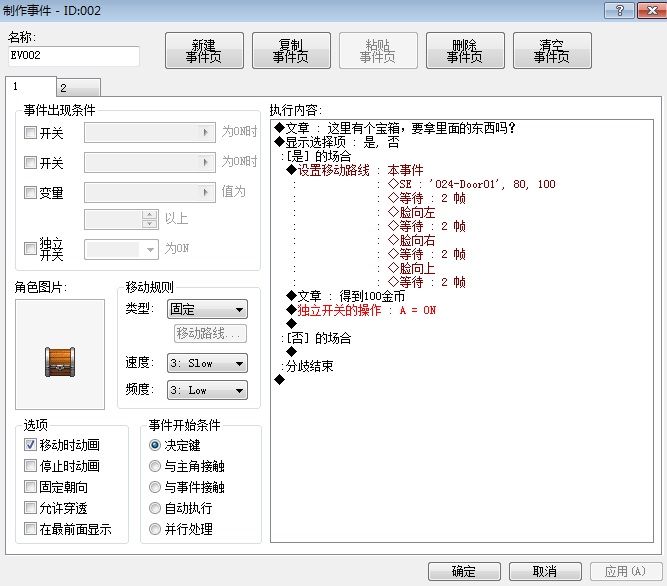Open the first 开关 selector field
The image size is (667, 586).
click(150, 132)
